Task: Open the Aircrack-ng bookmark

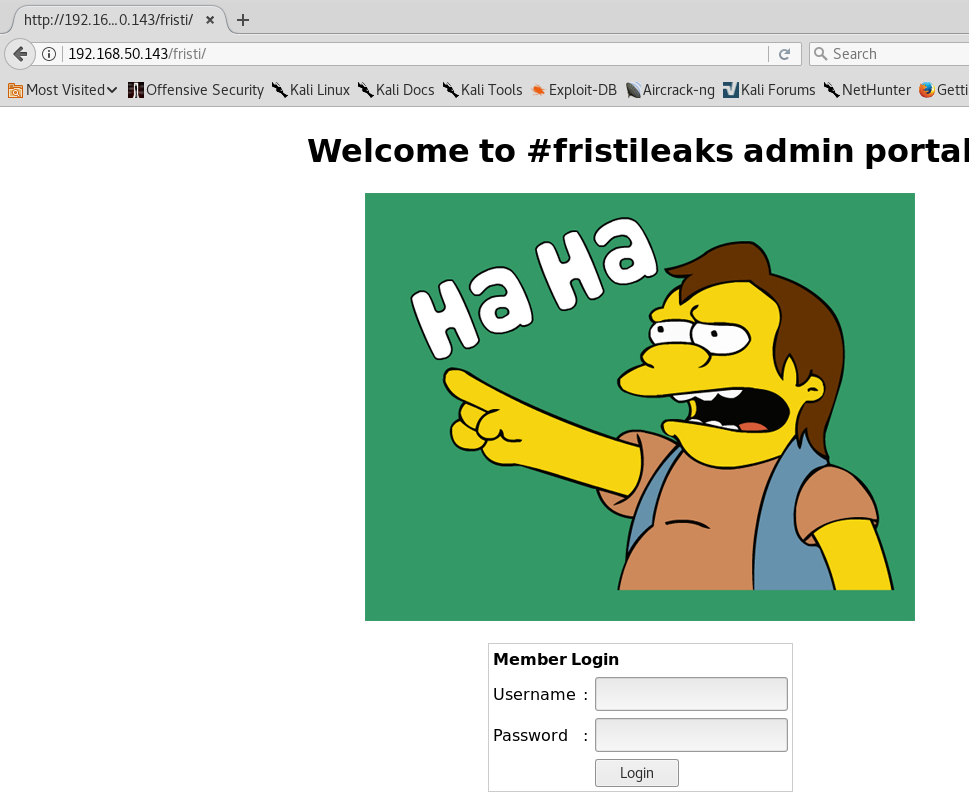Action: (671, 90)
